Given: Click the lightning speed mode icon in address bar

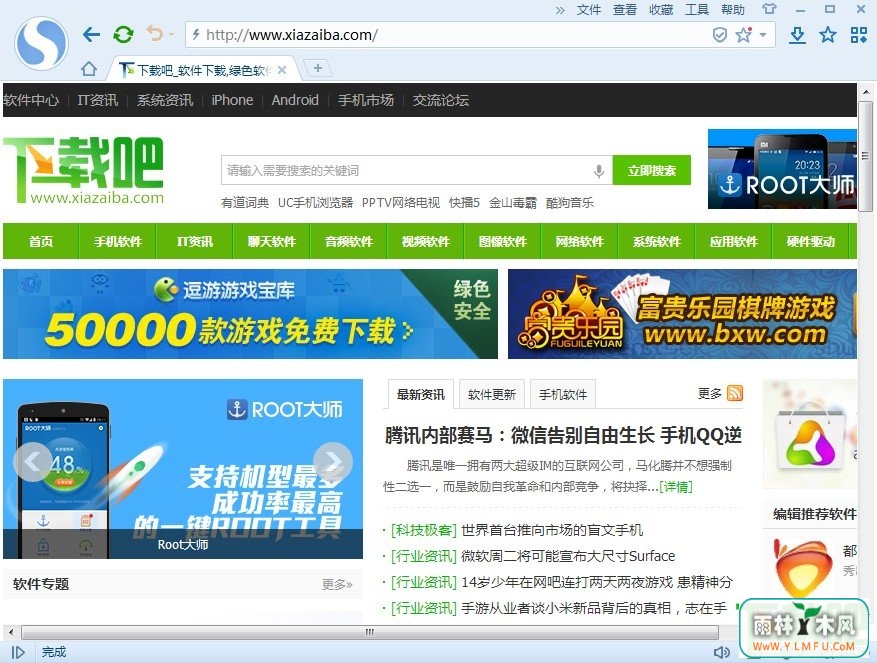Looking at the screenshot, I should point(196,35).
